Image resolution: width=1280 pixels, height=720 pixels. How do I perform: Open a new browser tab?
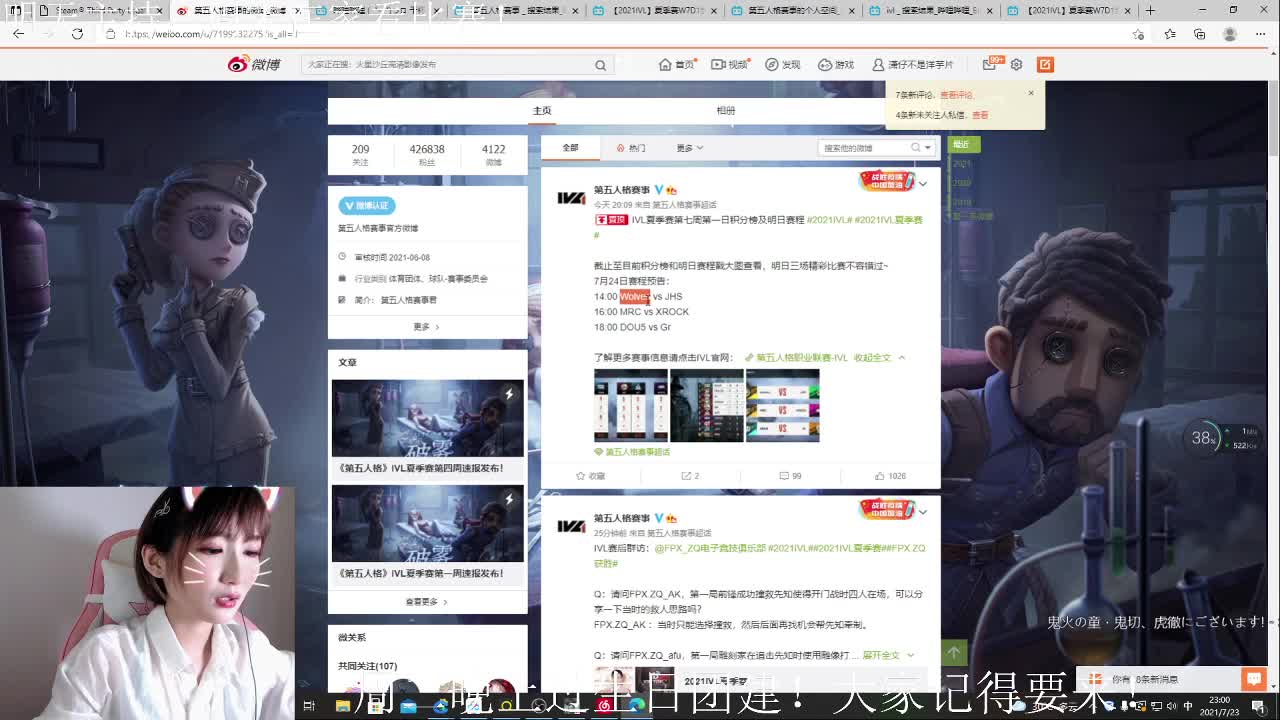[x=1150, y=10]
